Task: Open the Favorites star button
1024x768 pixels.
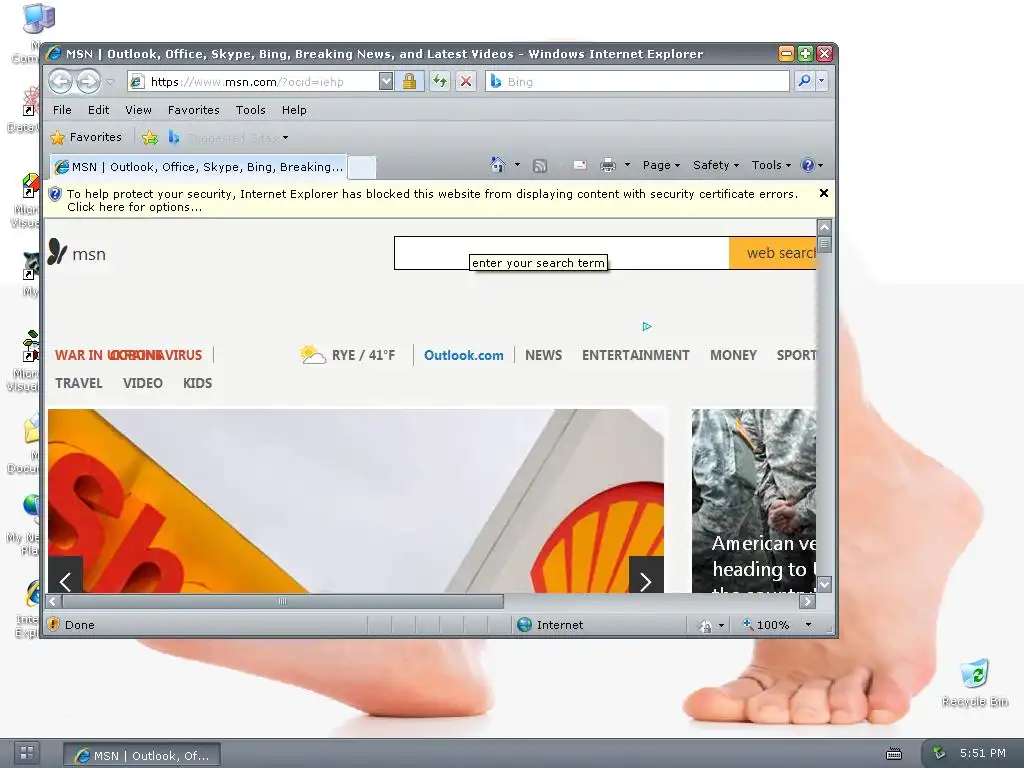Action: (86, 137)
